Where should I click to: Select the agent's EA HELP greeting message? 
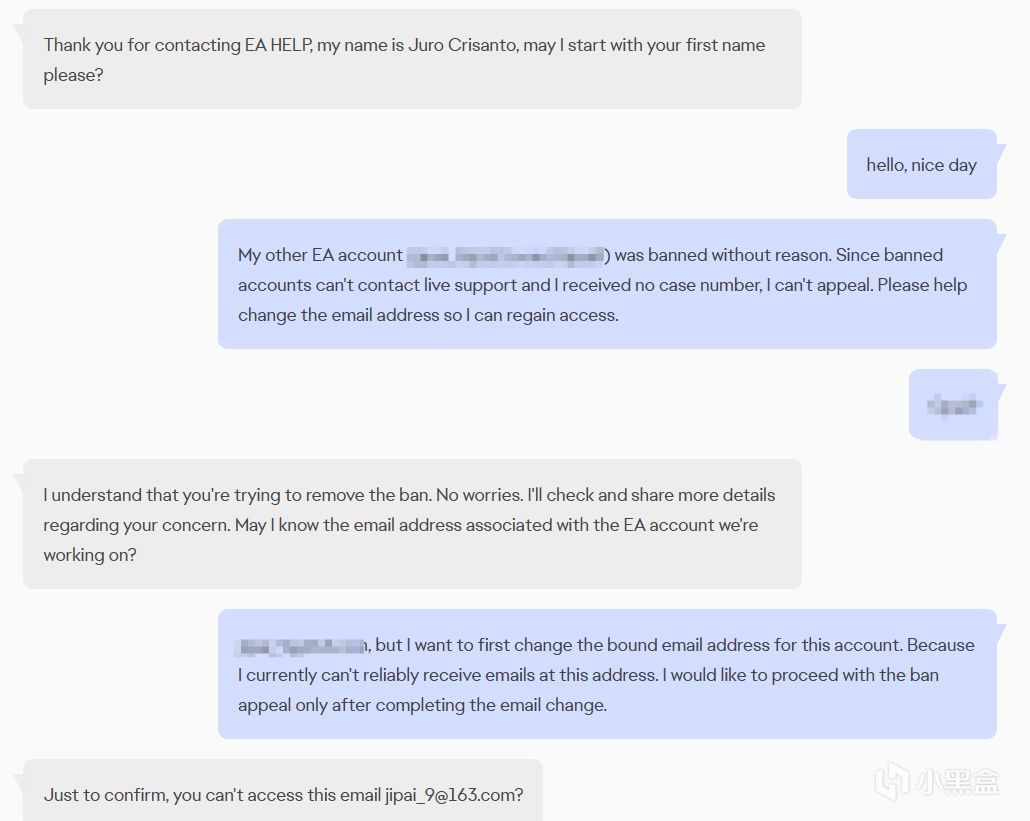click(411, 59)
